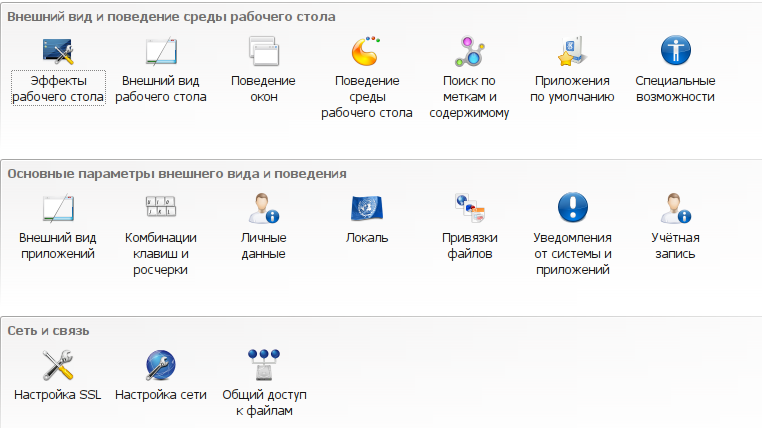The image size is (762, 428).
Task: Click the label "Учётная запись"
Action: coord(675,245)
